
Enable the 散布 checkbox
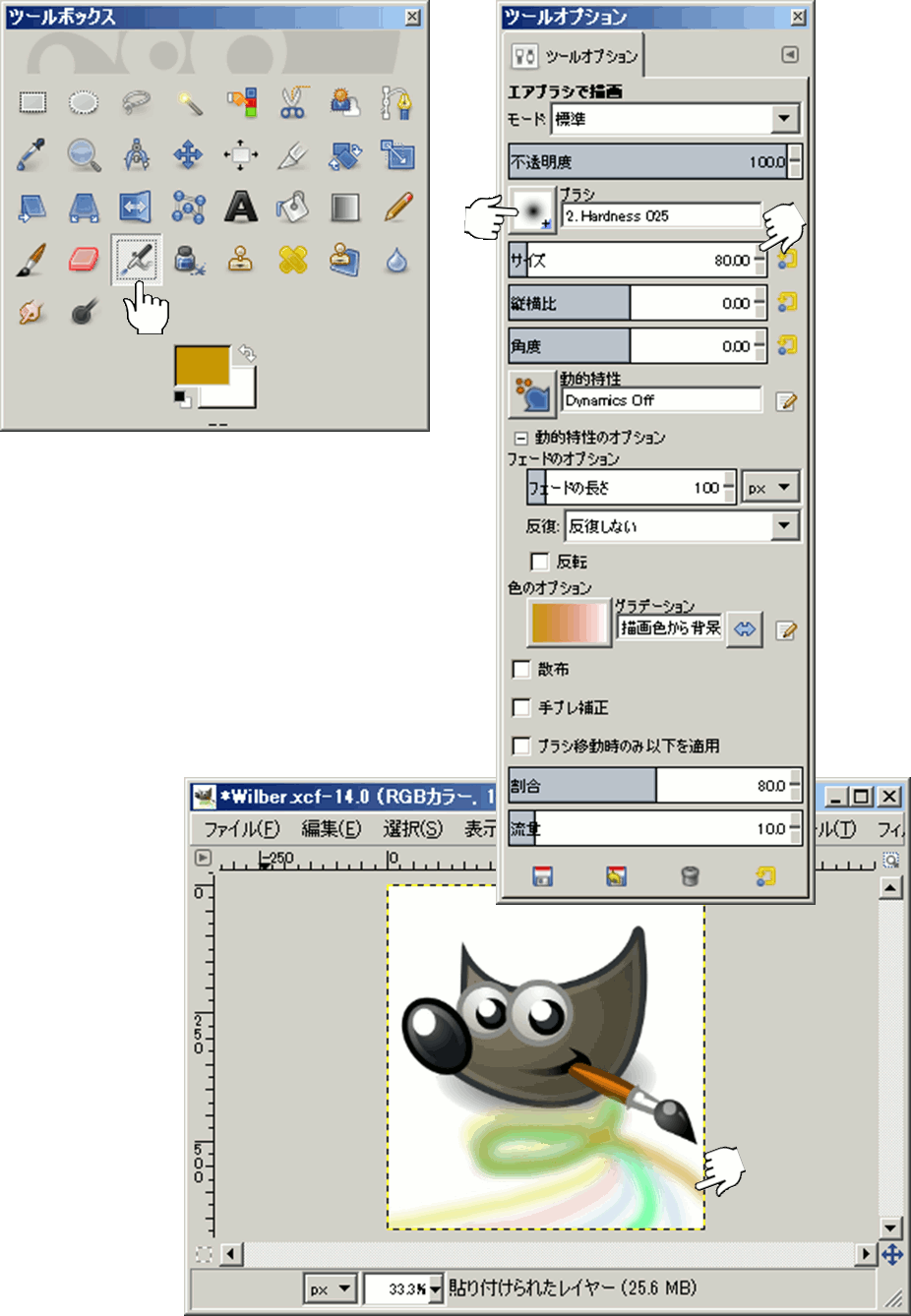point(522,670)
